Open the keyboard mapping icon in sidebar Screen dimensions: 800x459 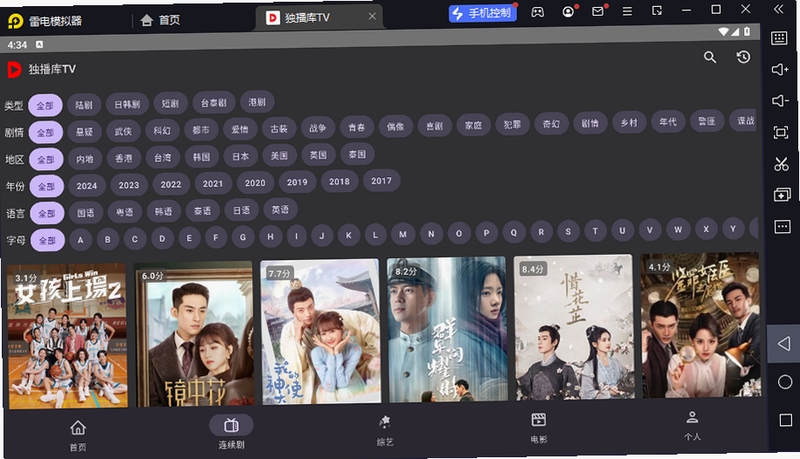click(x=779, y=38)
